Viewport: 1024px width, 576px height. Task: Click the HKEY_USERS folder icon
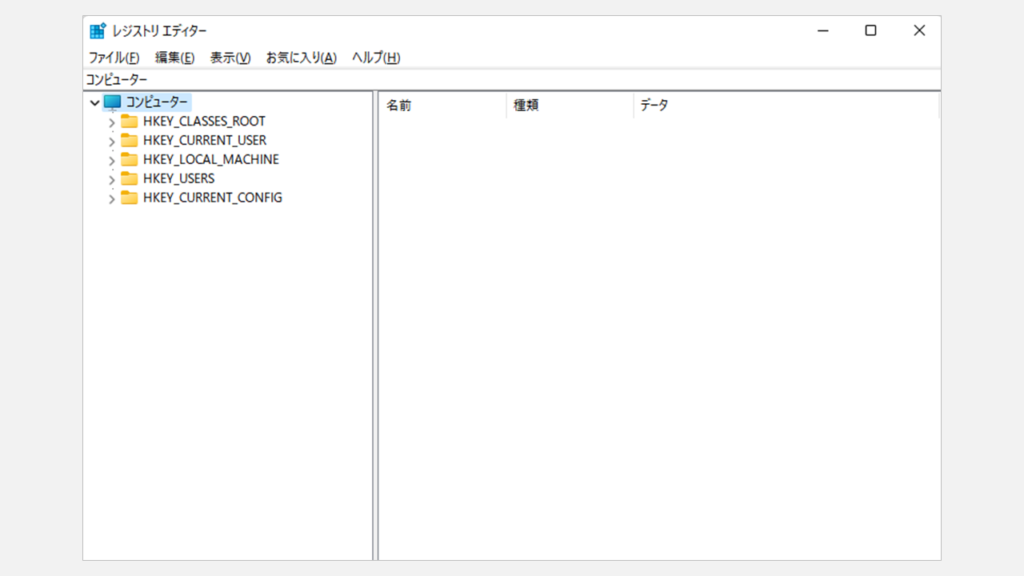129,178
